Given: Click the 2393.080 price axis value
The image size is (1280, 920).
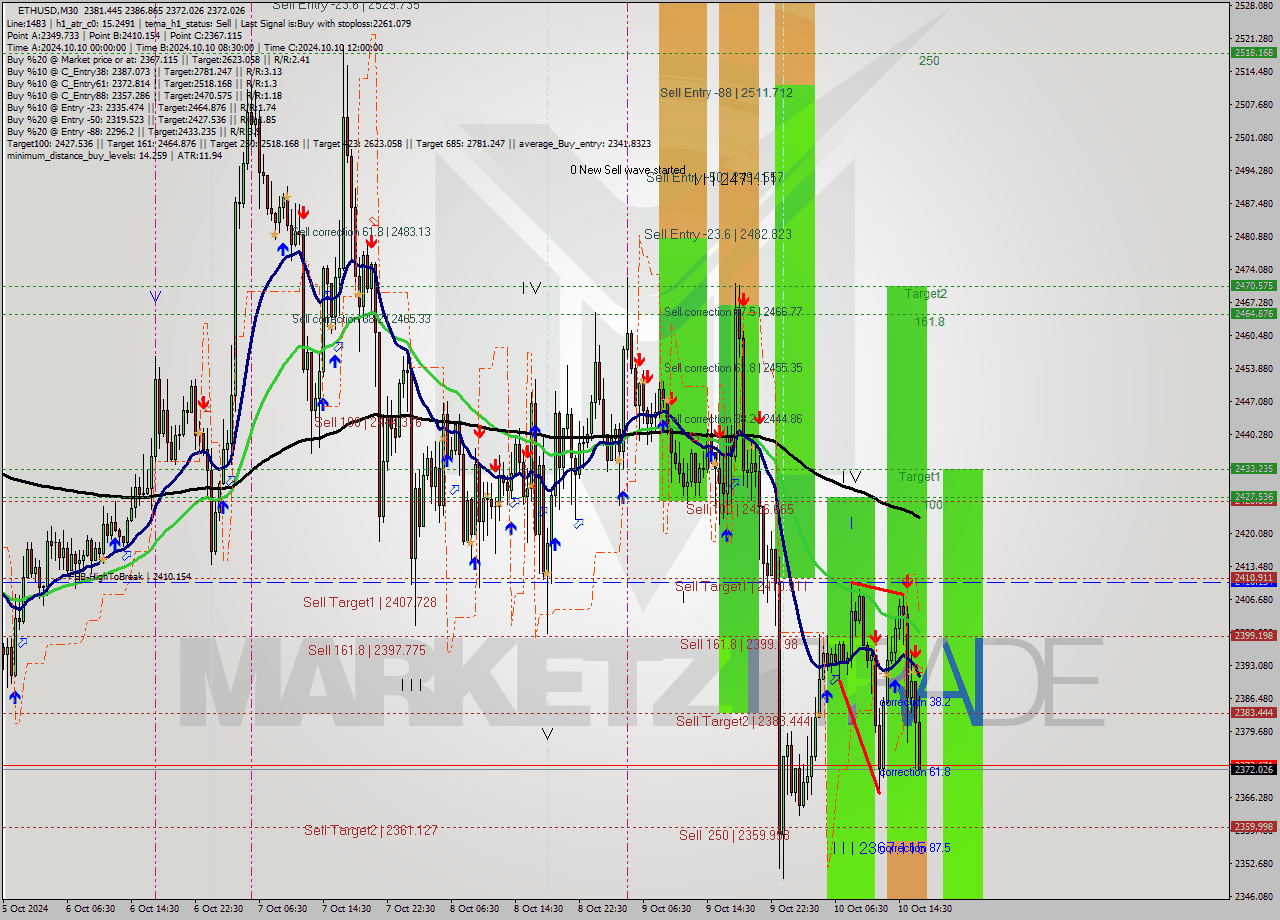Looking at the screenshot, I should pos(1253,665).
